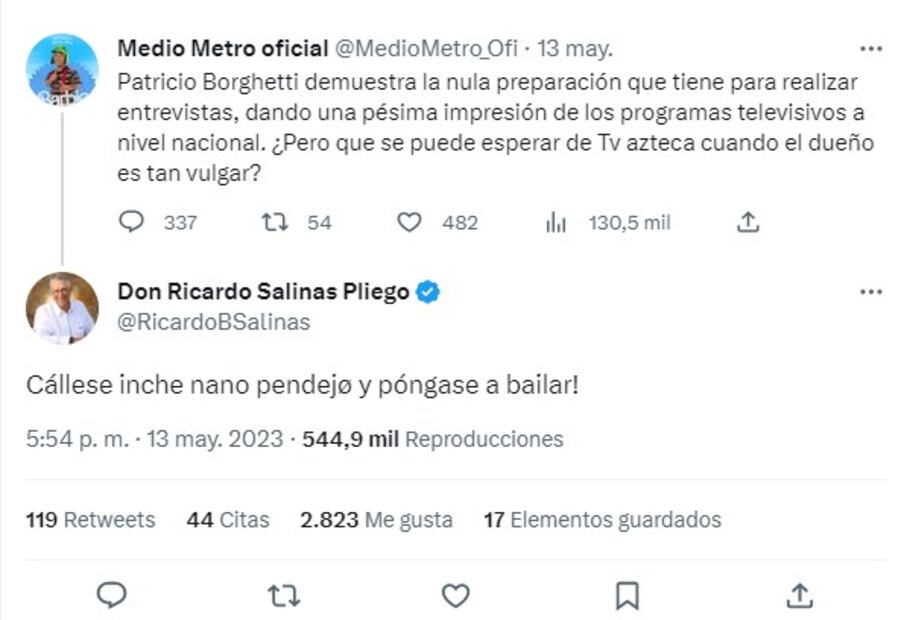Screen dimensions: 904x620
Task: Click the @RicardoBSalinas handle
Action: pyautogui.click(x=214, y=322)
